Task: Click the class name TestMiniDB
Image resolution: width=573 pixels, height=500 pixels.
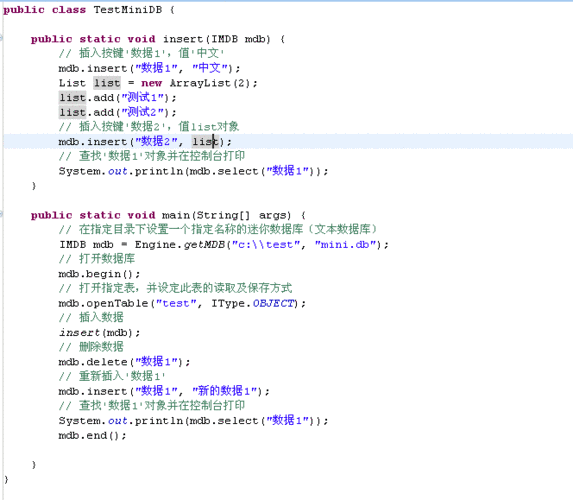Action: (x=128, y=10)
